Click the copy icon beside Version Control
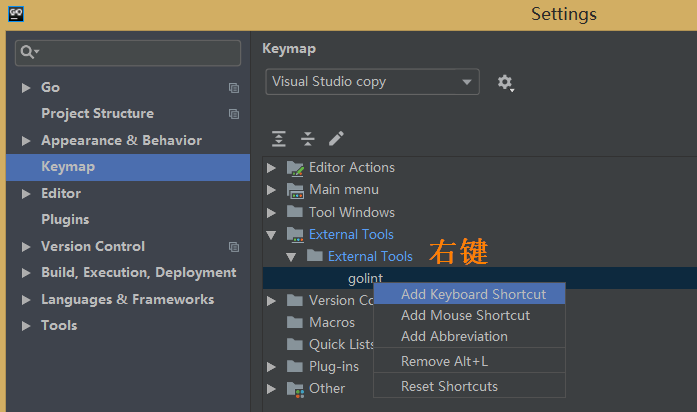This screenshot has width=697, height=412. click(234, 247)
